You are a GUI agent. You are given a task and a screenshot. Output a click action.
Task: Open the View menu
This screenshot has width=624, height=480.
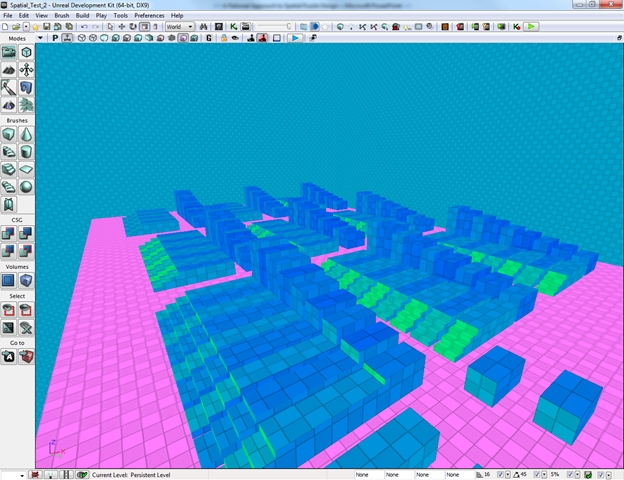[41, 16]
